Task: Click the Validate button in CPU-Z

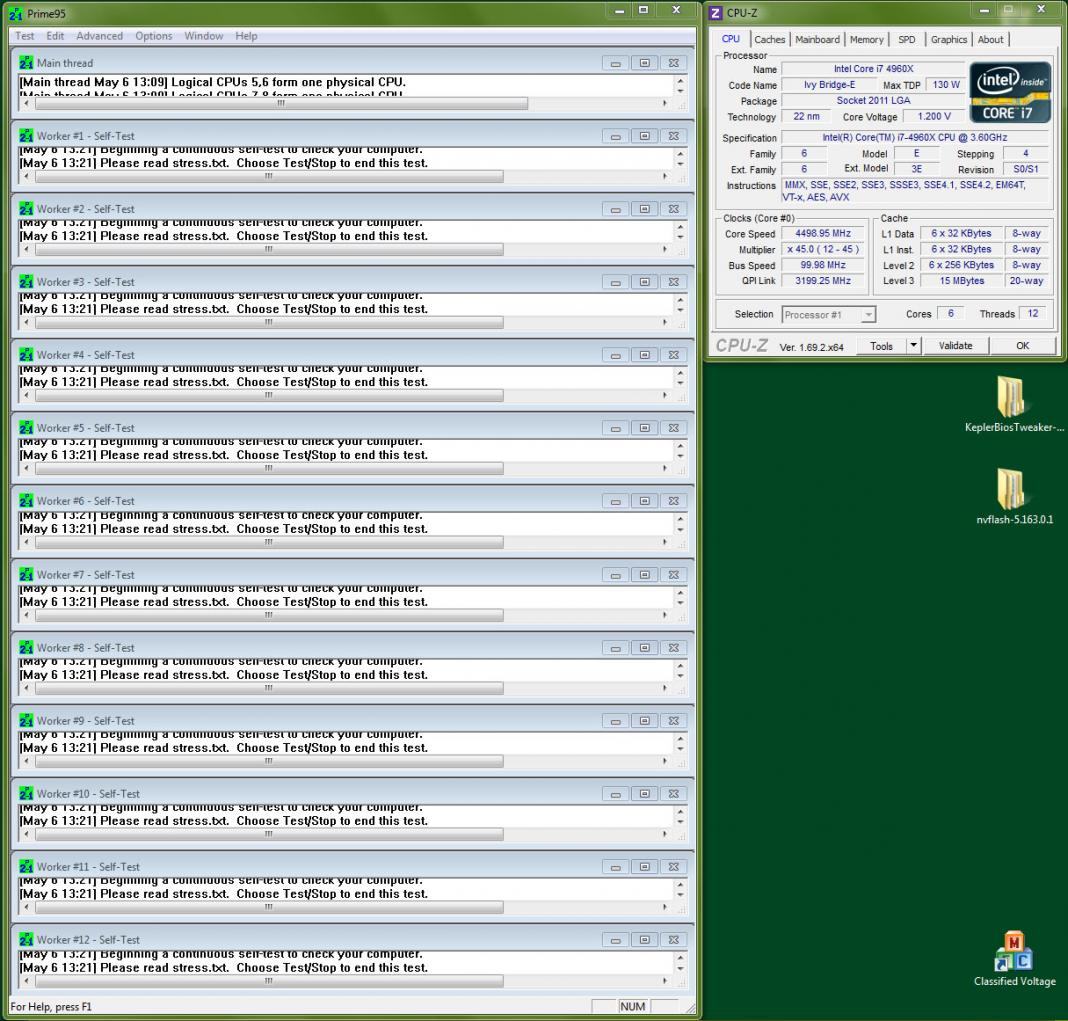Action: click(956, 346)
